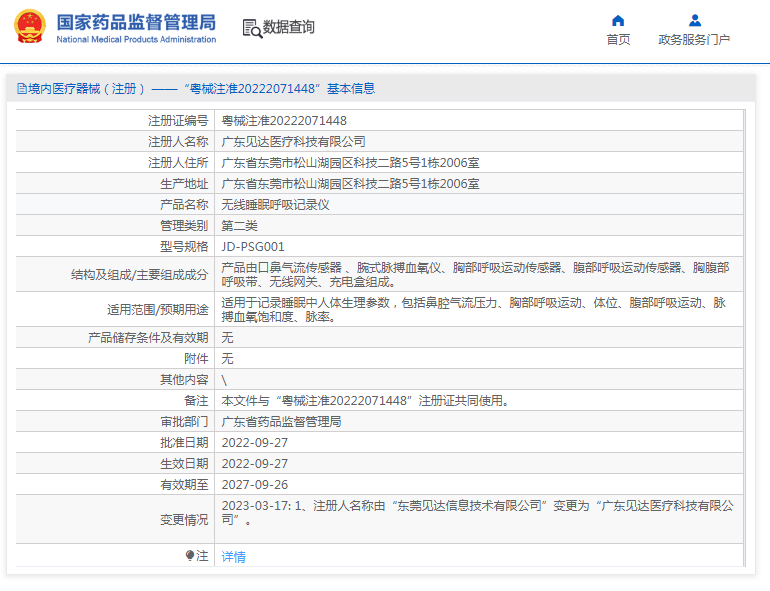The height and width of the screenshot is (591, 770).
Task: Click the 结构及组成/主要组成成分 label
Action: coord(139,275)
